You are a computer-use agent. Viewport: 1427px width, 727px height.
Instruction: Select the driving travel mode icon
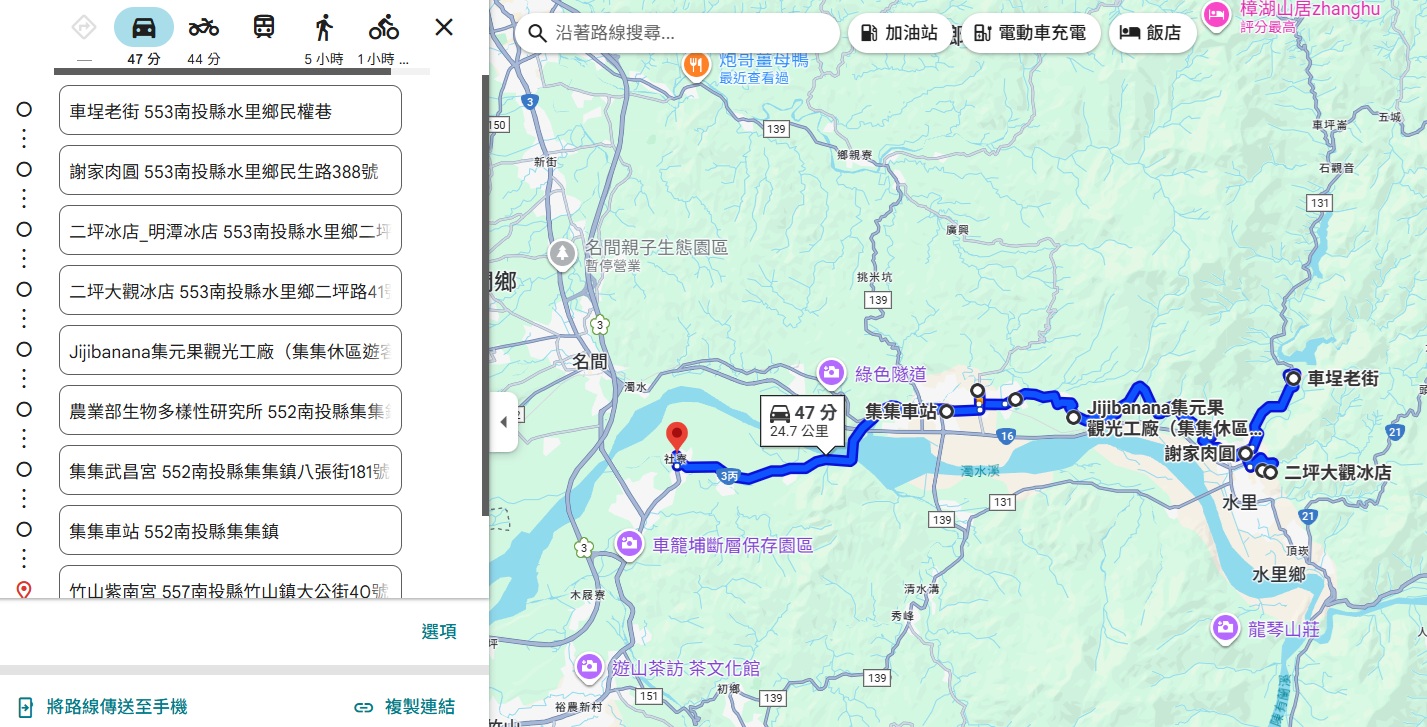pyautogui.click(x=144, y=27)
